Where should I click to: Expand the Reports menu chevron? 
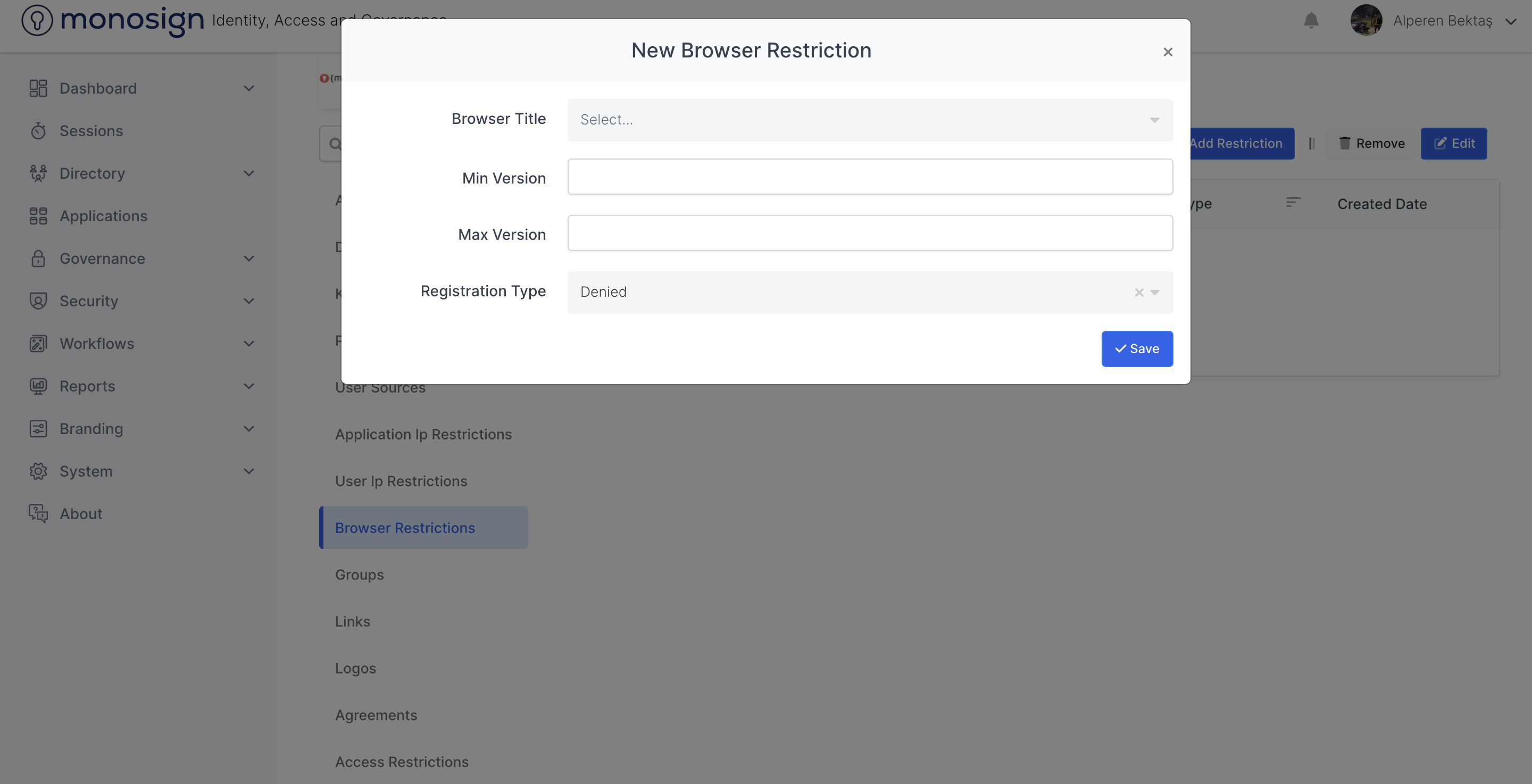248,386
